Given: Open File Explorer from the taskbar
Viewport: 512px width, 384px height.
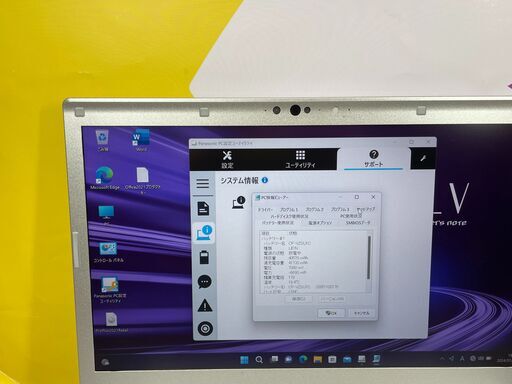Looking at the screenshot, I should [318, 359].
